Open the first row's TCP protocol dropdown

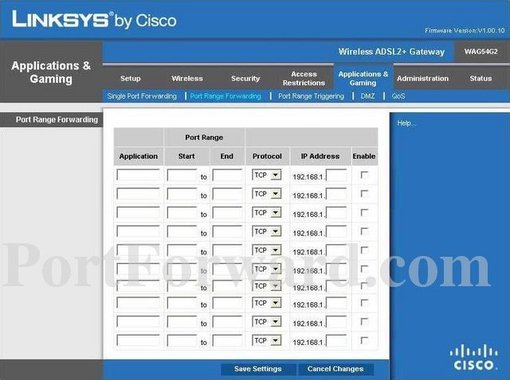[x=267, y=175]
